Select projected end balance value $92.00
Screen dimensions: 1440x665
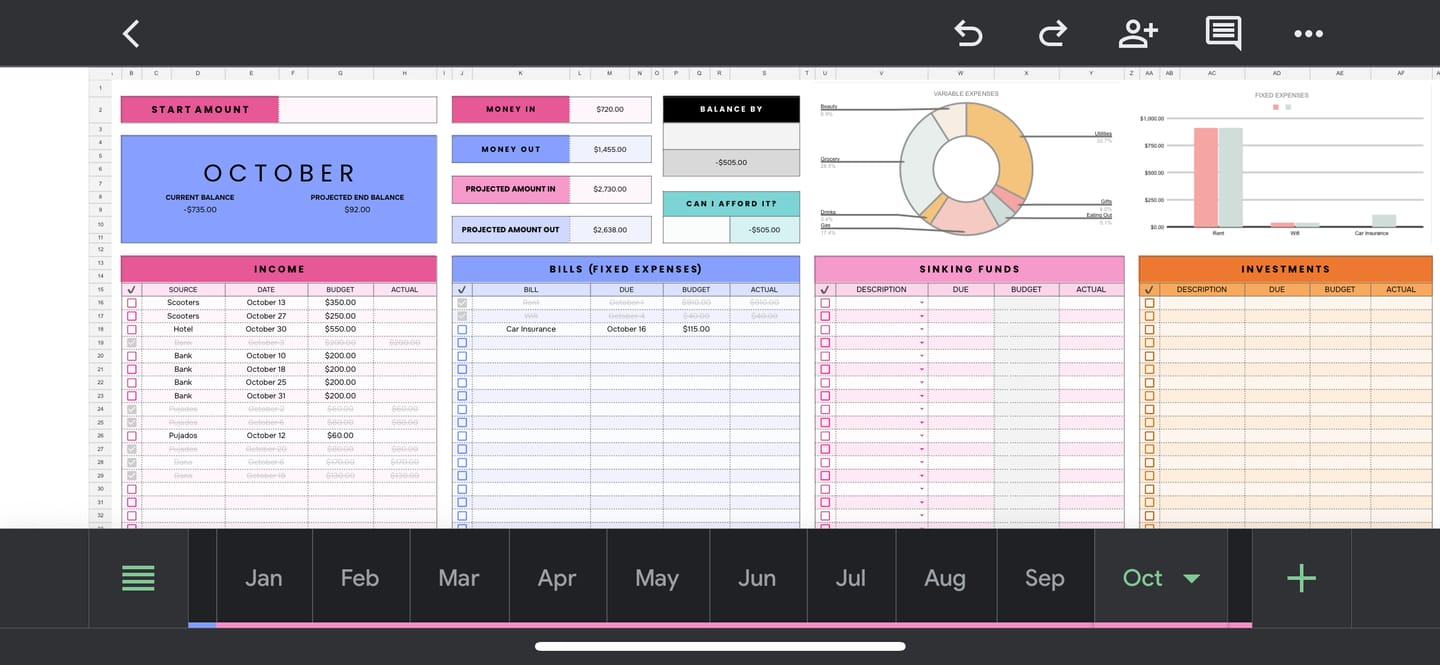(357, 209)
